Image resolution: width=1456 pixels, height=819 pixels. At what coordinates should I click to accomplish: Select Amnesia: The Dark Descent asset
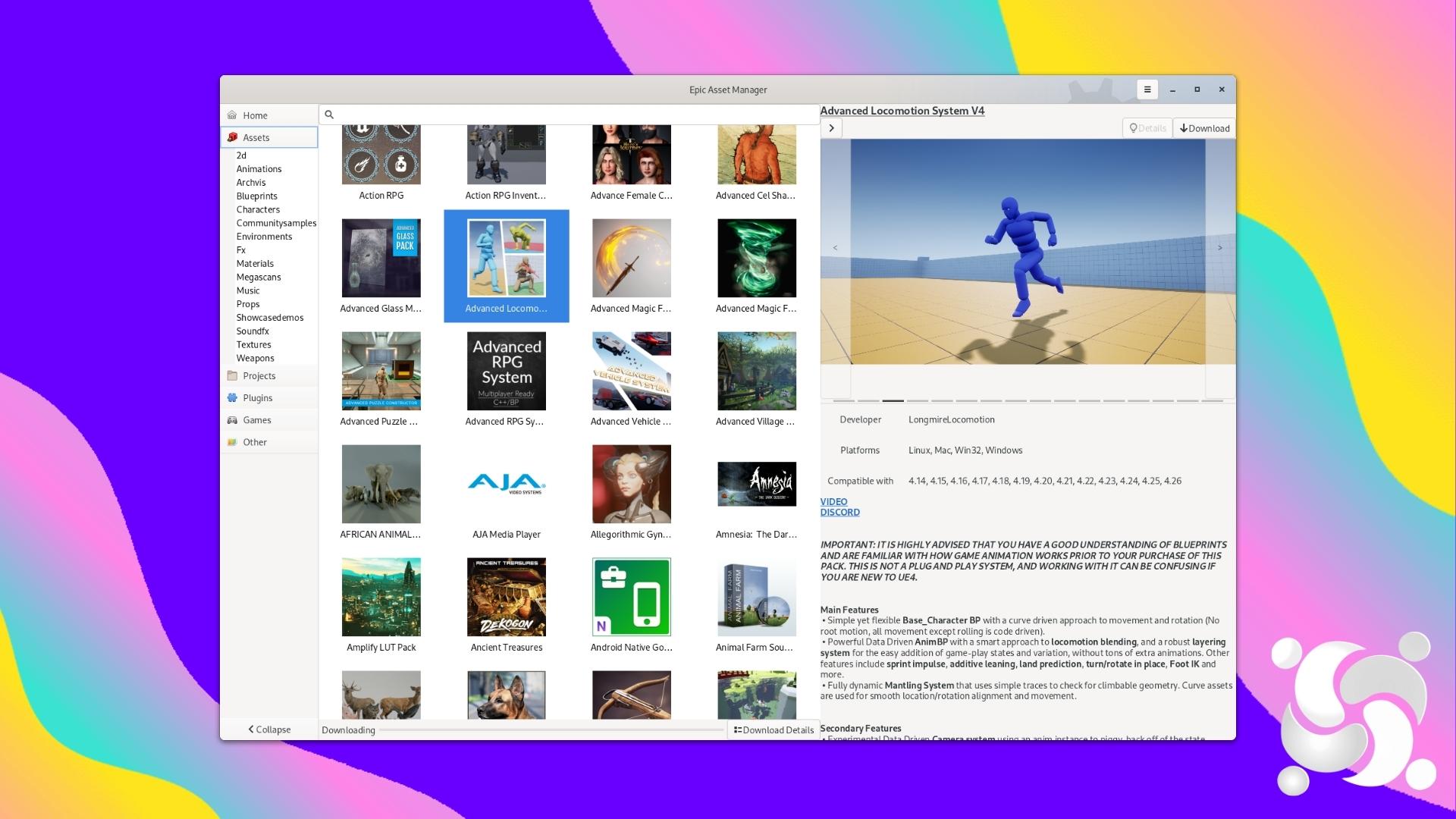tap(756, 492)
